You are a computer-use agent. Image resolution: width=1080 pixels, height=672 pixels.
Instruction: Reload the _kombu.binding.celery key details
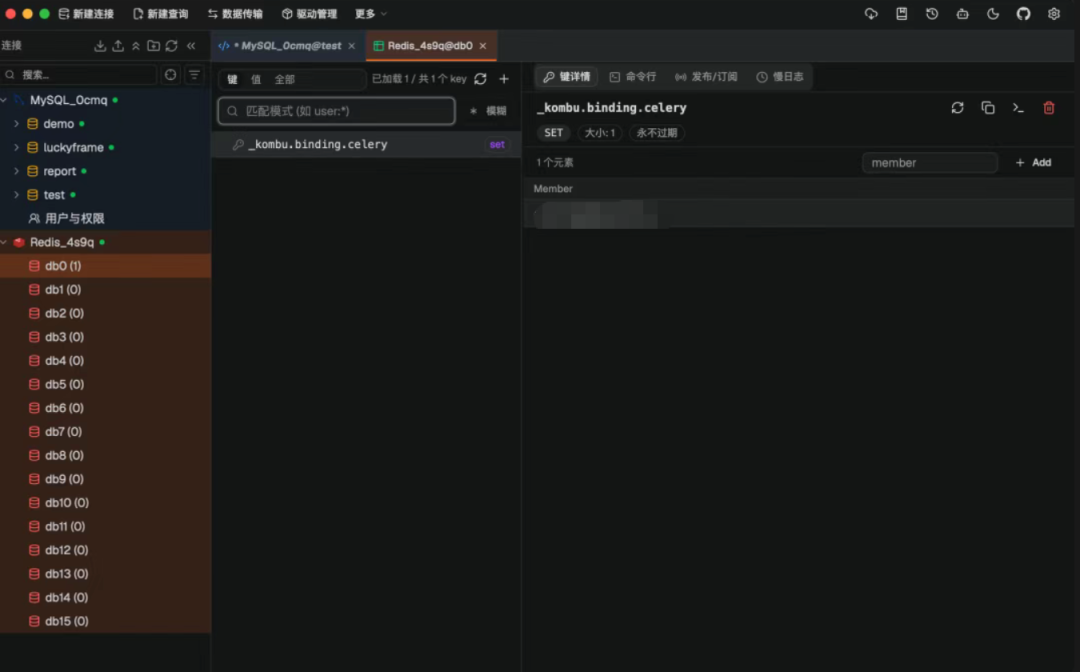[957, 108]
